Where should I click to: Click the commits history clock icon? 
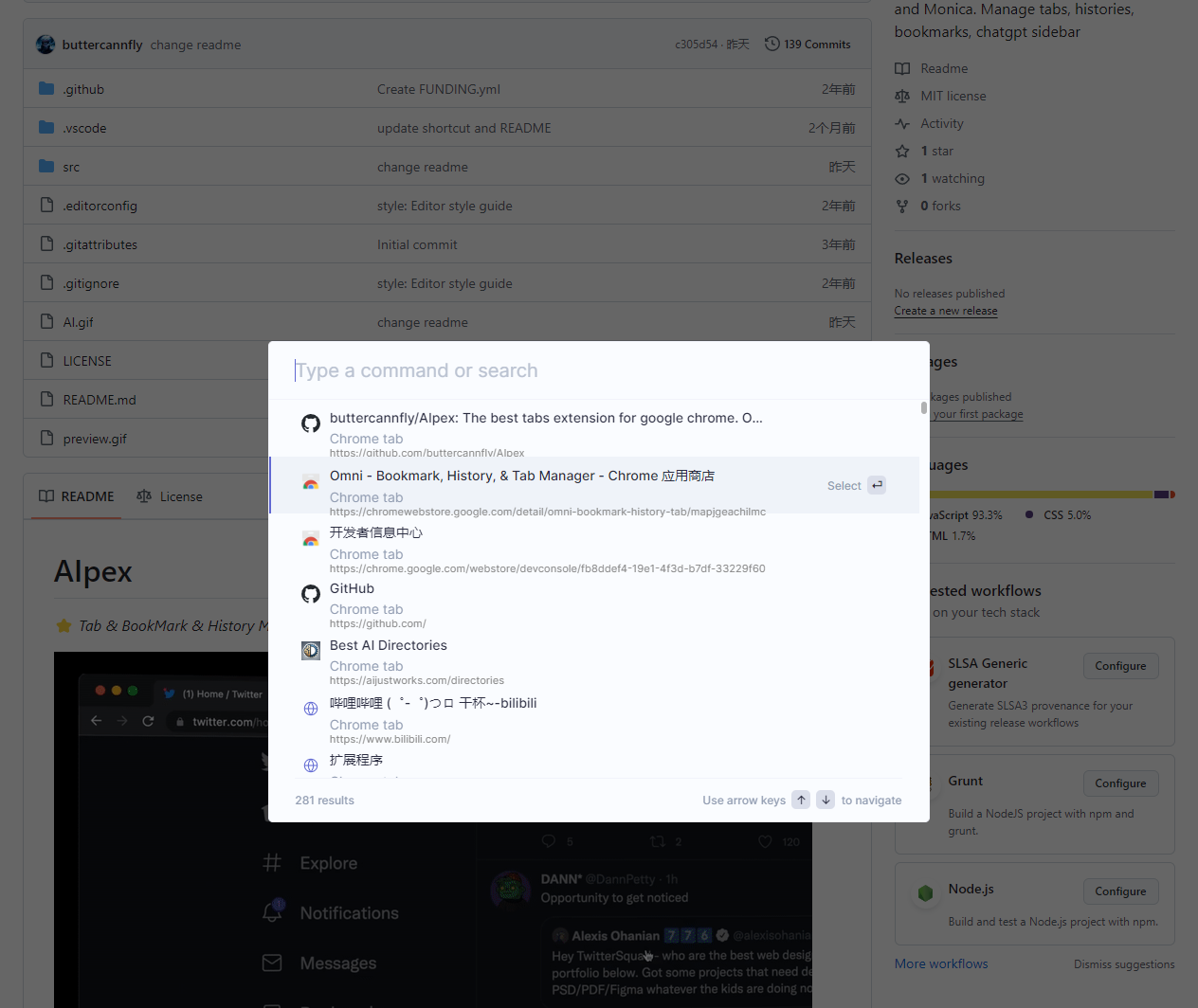coord(772,45)
